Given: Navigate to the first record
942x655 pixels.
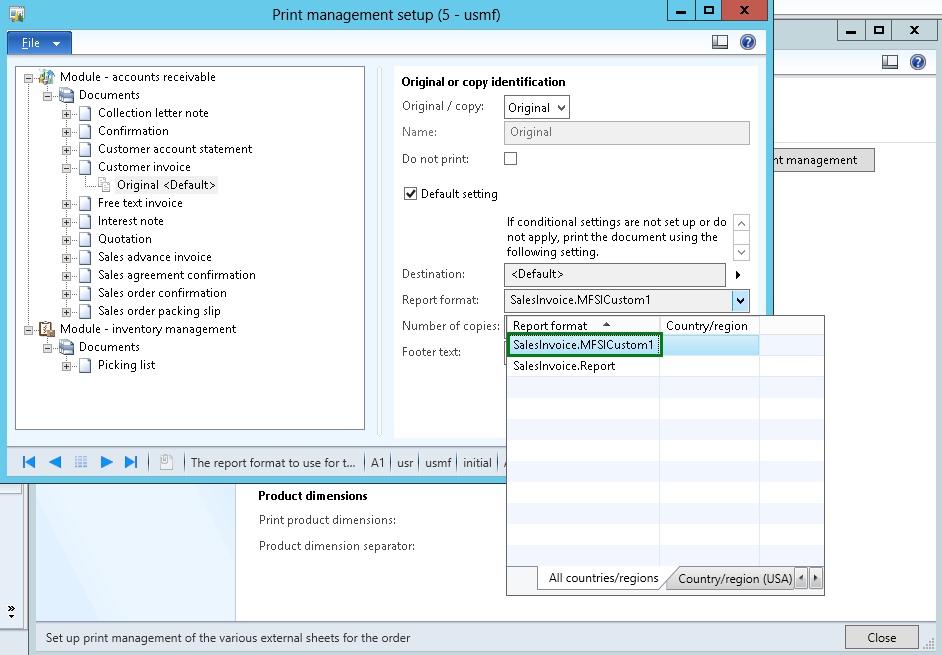Looking at the screenshot, I should coord(28,461).
